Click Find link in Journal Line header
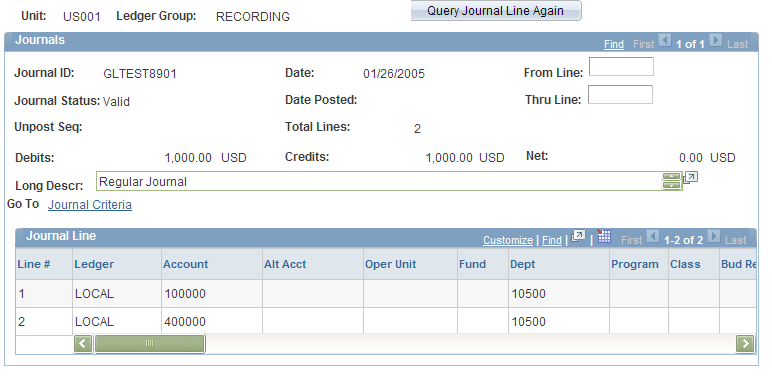 [x=552, y=240]
